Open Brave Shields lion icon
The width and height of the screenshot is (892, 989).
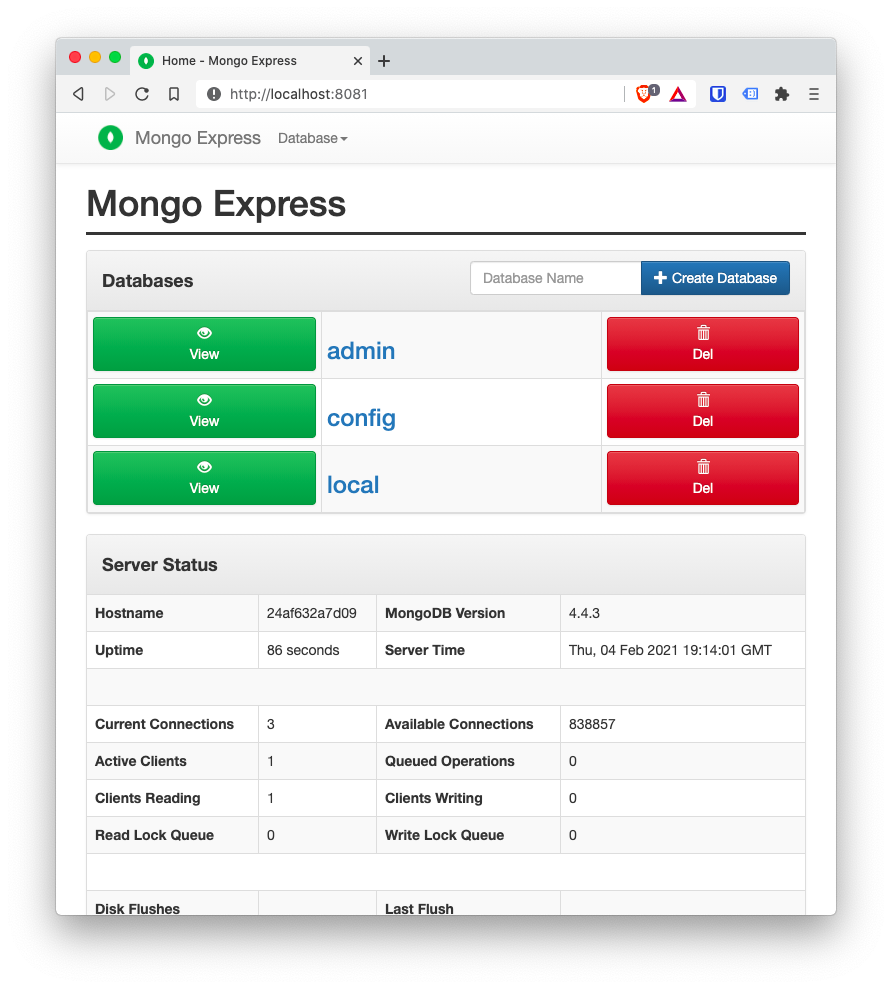[x=644, y=94]
